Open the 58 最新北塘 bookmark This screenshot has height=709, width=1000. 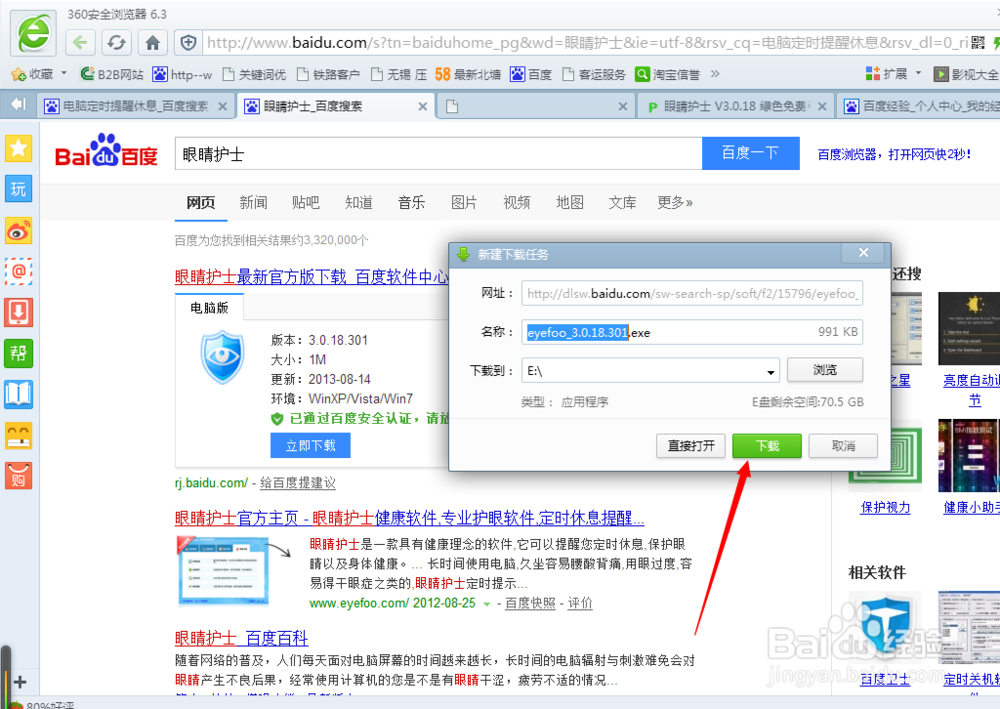pos(468,75)
